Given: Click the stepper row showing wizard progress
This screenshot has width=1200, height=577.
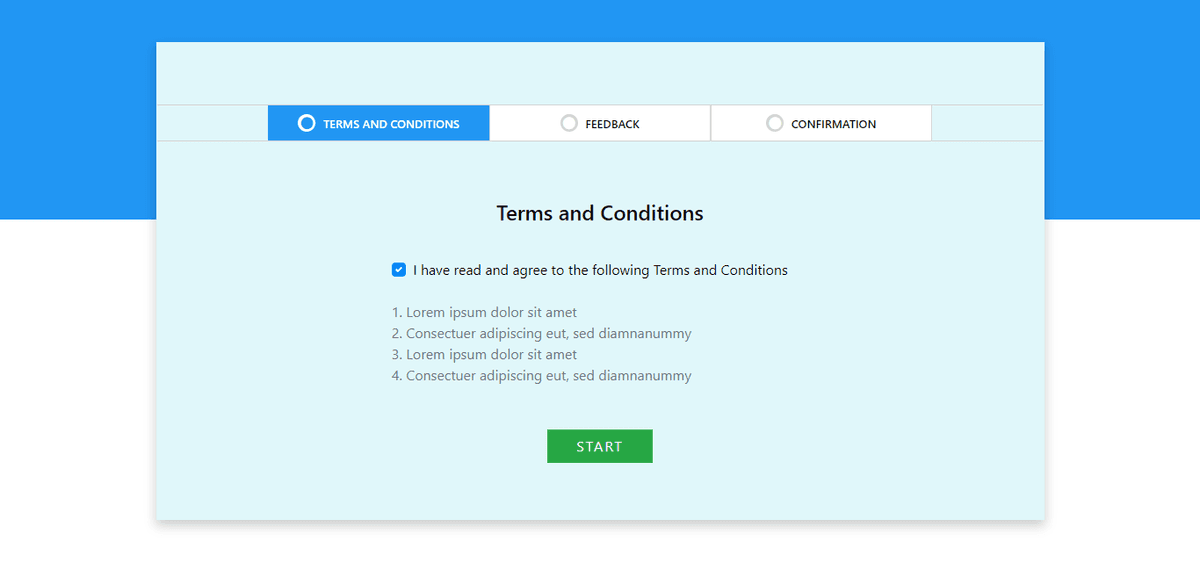Looking at the screenshot, I should click(600, 122).
